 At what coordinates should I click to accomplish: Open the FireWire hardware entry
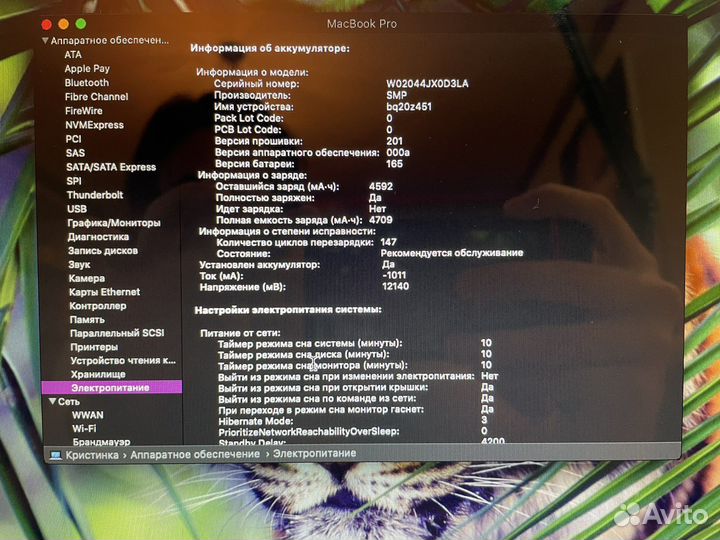tap(84, 111)
